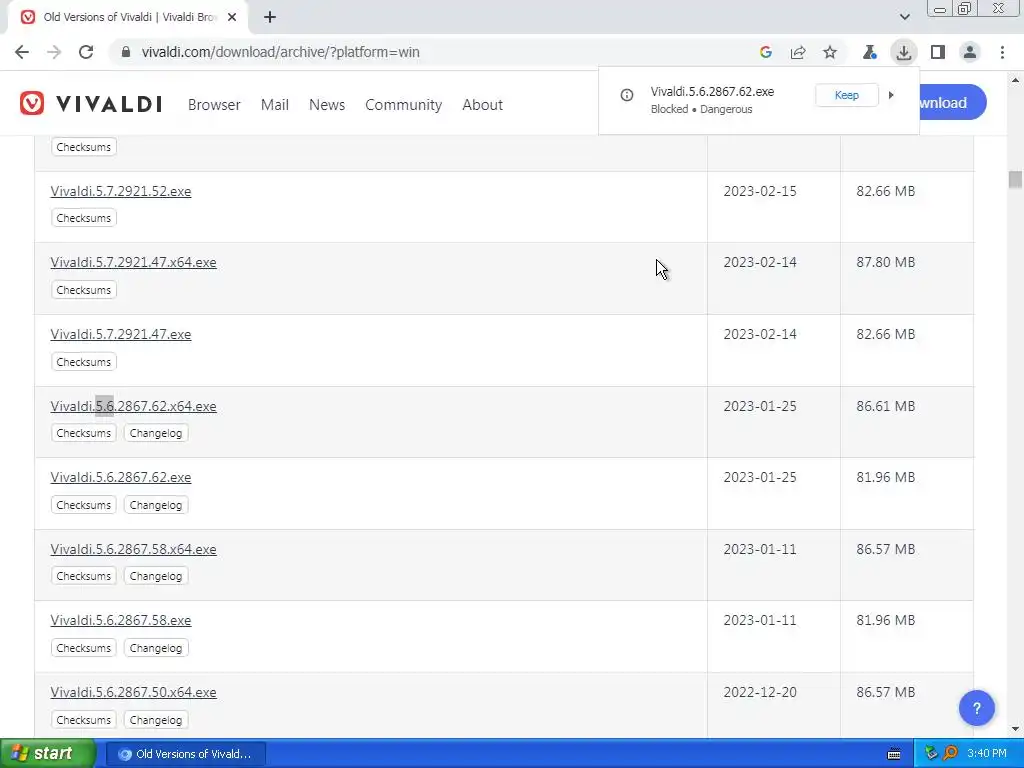The height and width of the screenshot is (768, 1024).
Task: Open Checksums for Vivaldi.5.6.2867.58.exe
Action: (x=84, y=648)
